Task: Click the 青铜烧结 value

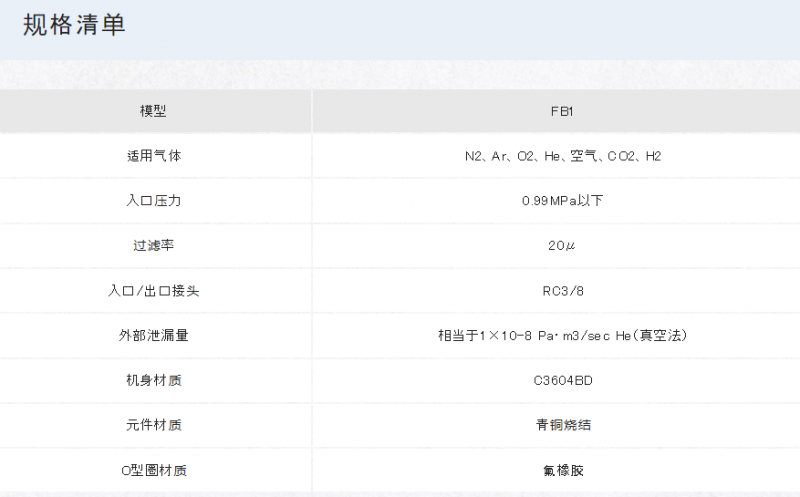Action: click(563, 425)
